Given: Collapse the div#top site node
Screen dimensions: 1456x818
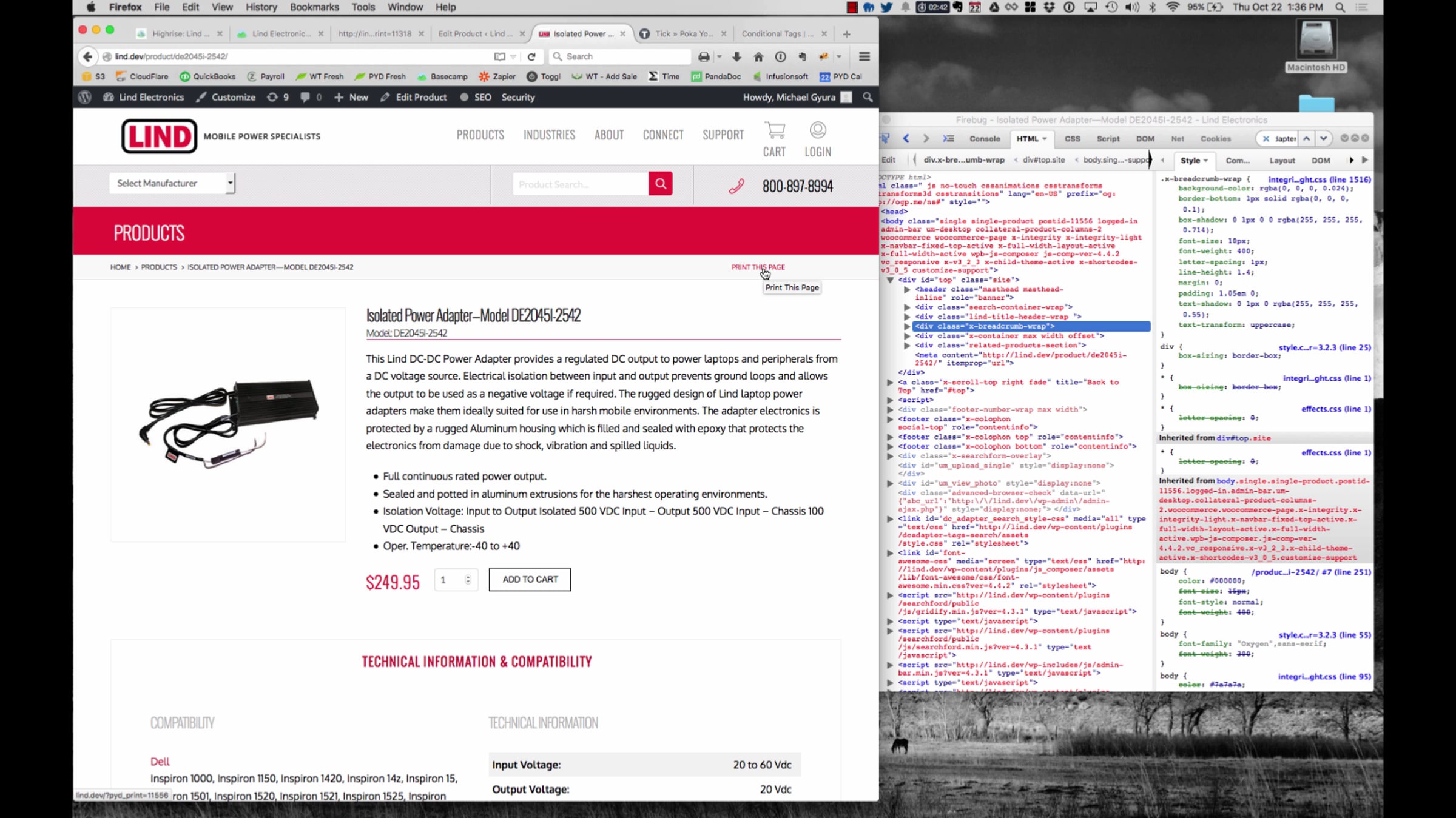Looking at the screenshot, I should coord(890,280).
